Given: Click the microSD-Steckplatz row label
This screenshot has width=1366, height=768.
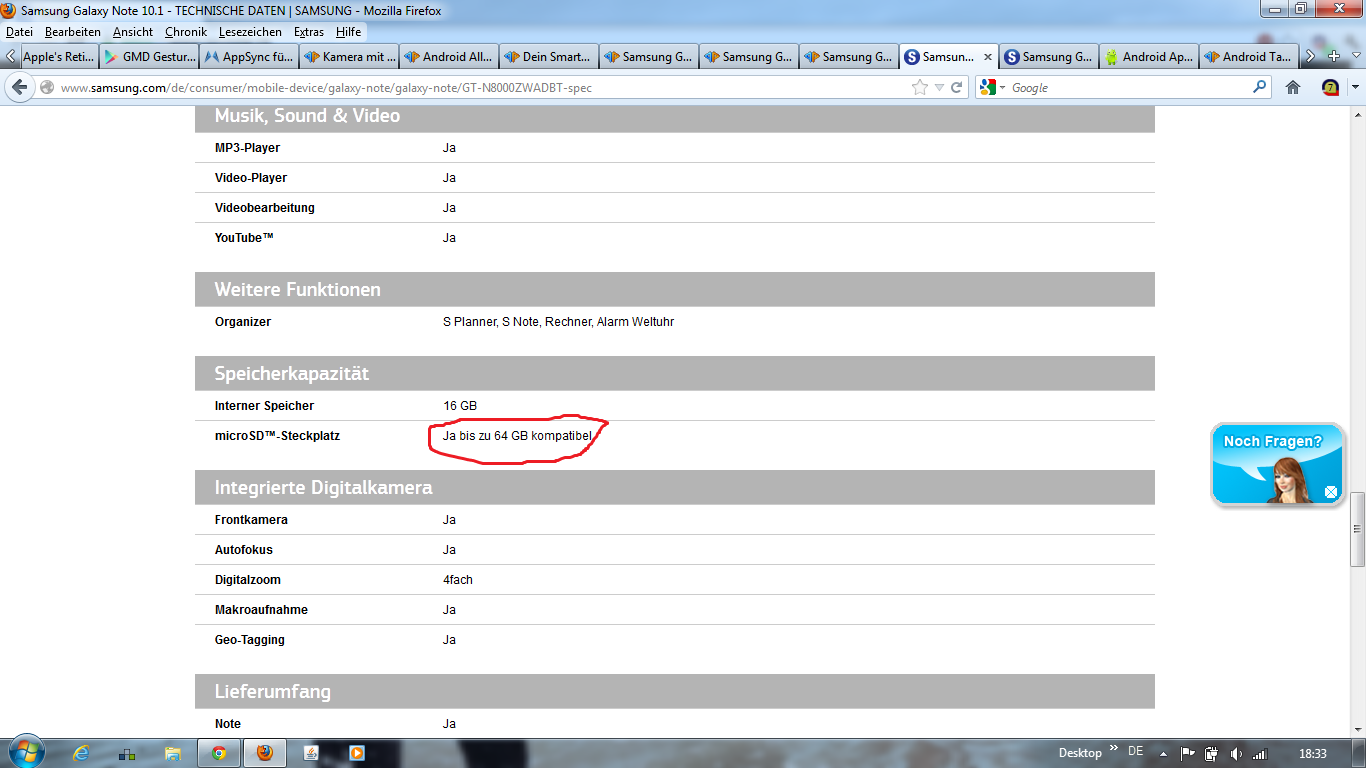Looking at the screenshot, I should (x=277, y=436).
